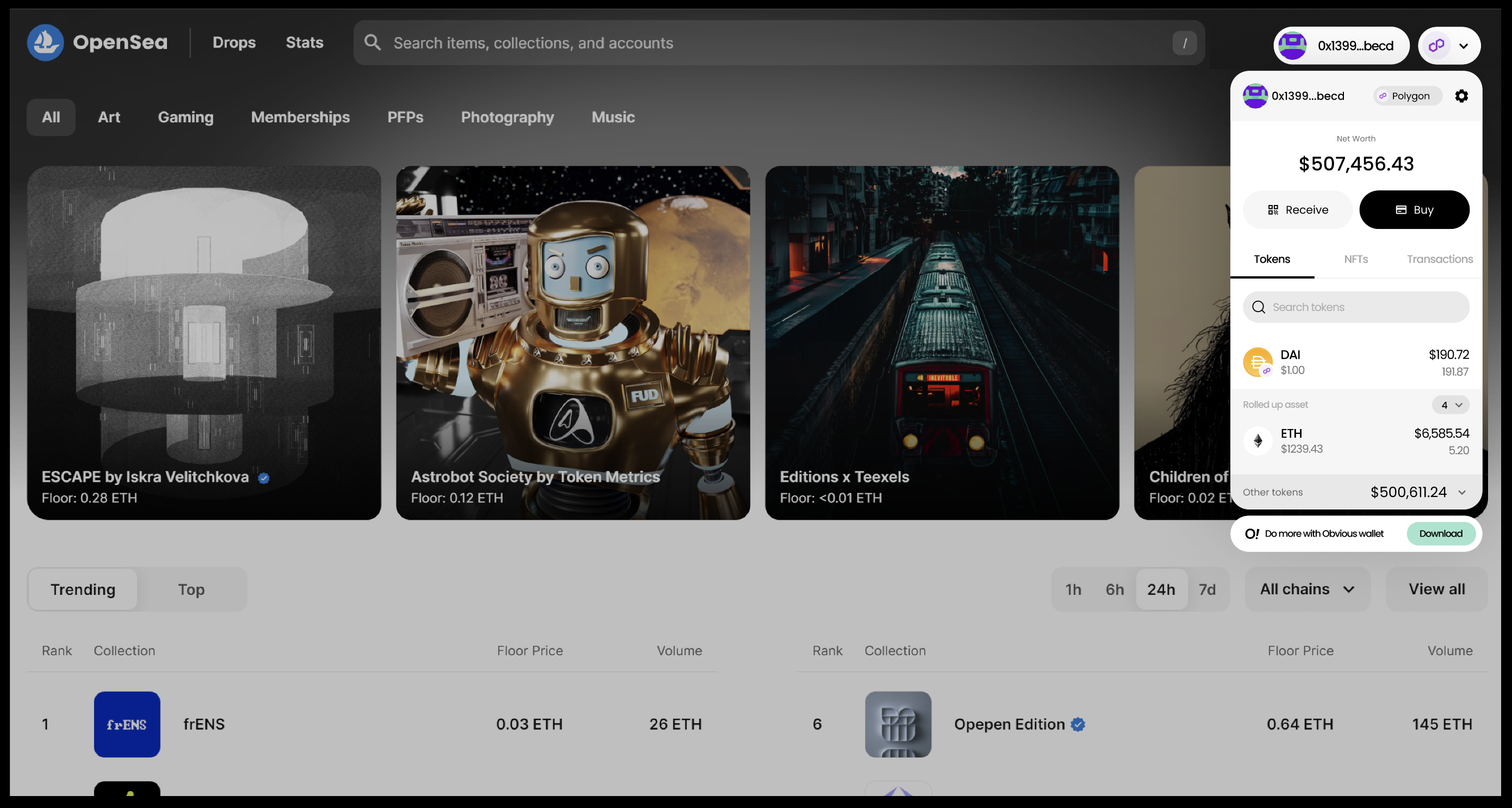Select the 7d time range

click(x=1207, y=589)
